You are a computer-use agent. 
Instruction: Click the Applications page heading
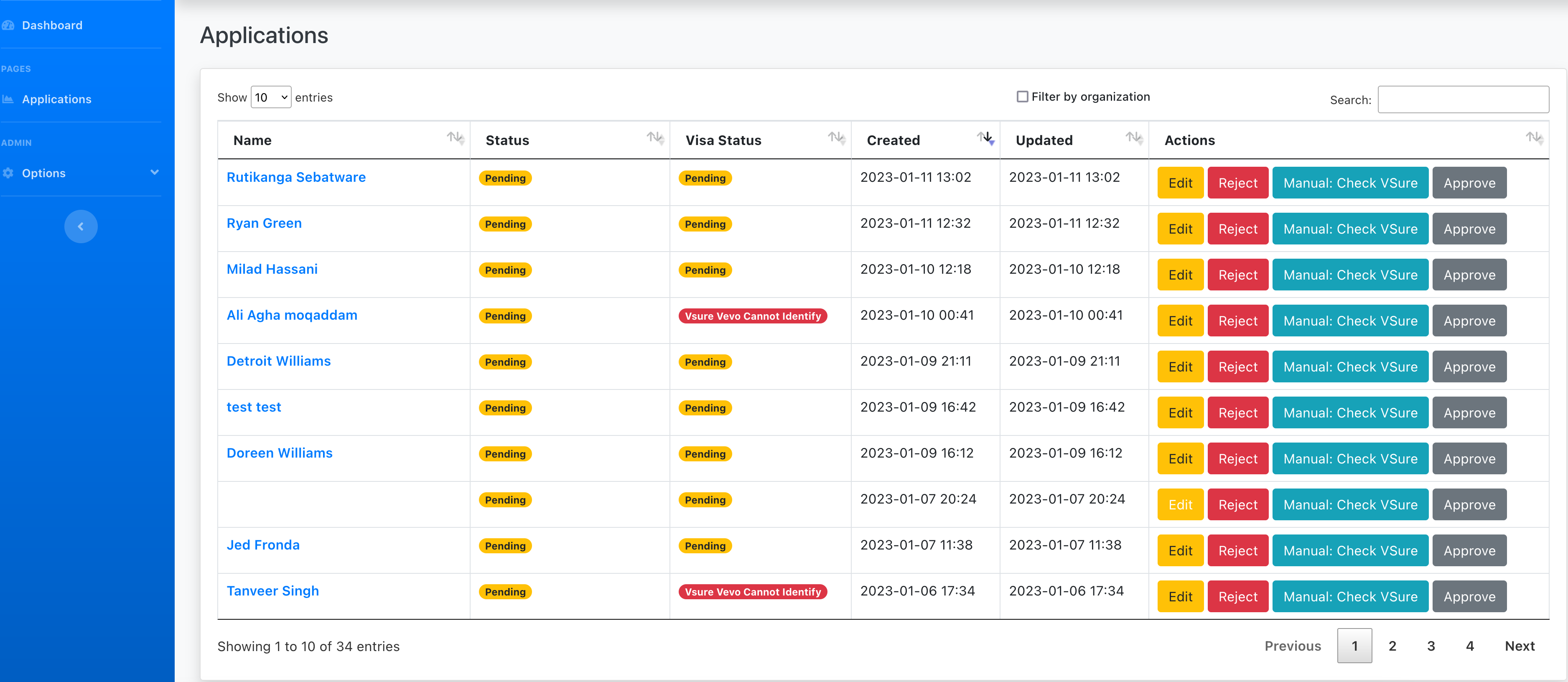coord(264,36)
